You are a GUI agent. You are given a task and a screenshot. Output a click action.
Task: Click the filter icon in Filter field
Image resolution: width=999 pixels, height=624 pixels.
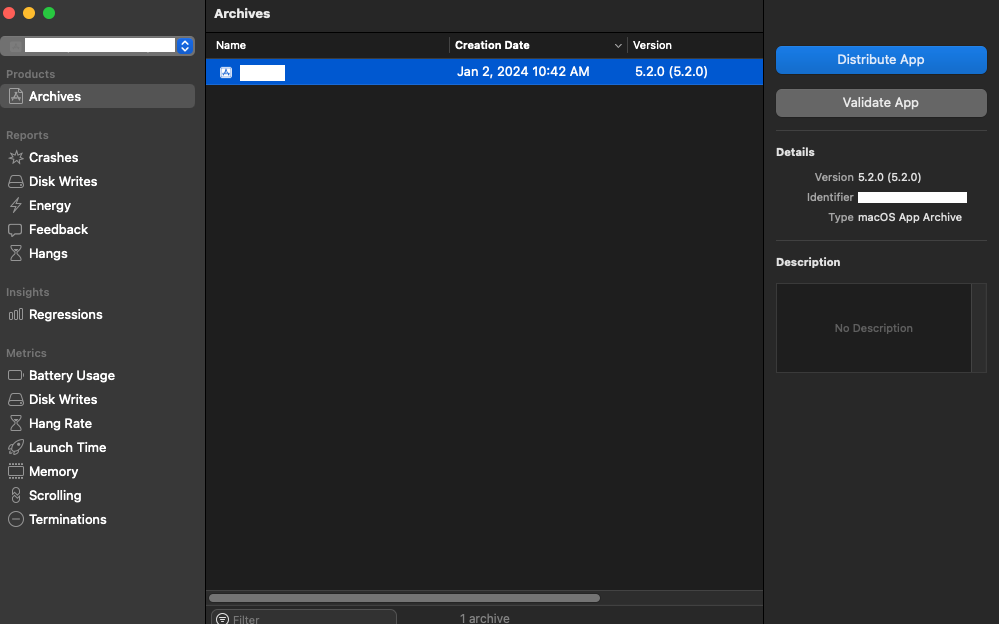coord(222,619)
